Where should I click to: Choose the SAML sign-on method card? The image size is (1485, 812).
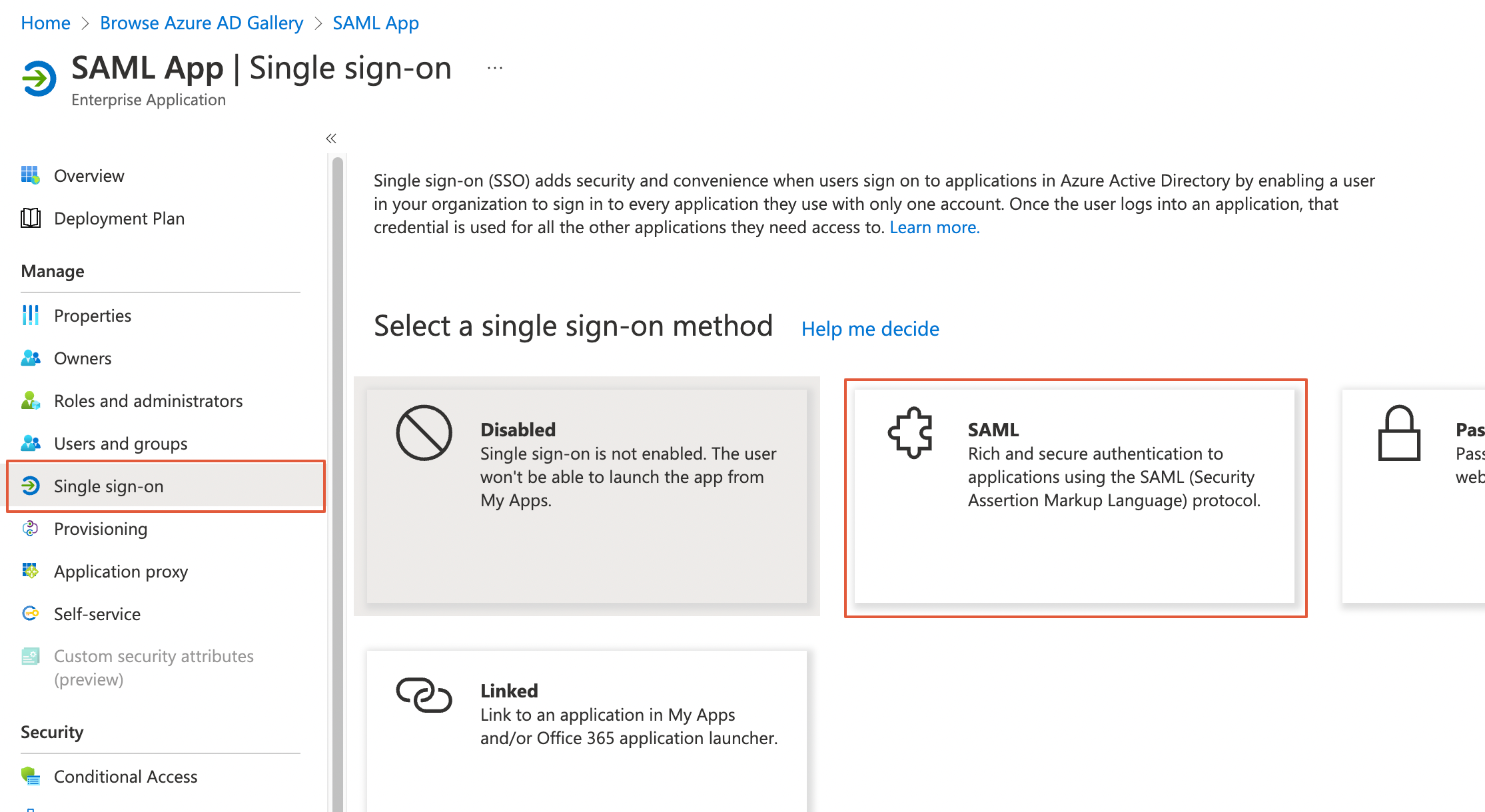(1075, 496)
